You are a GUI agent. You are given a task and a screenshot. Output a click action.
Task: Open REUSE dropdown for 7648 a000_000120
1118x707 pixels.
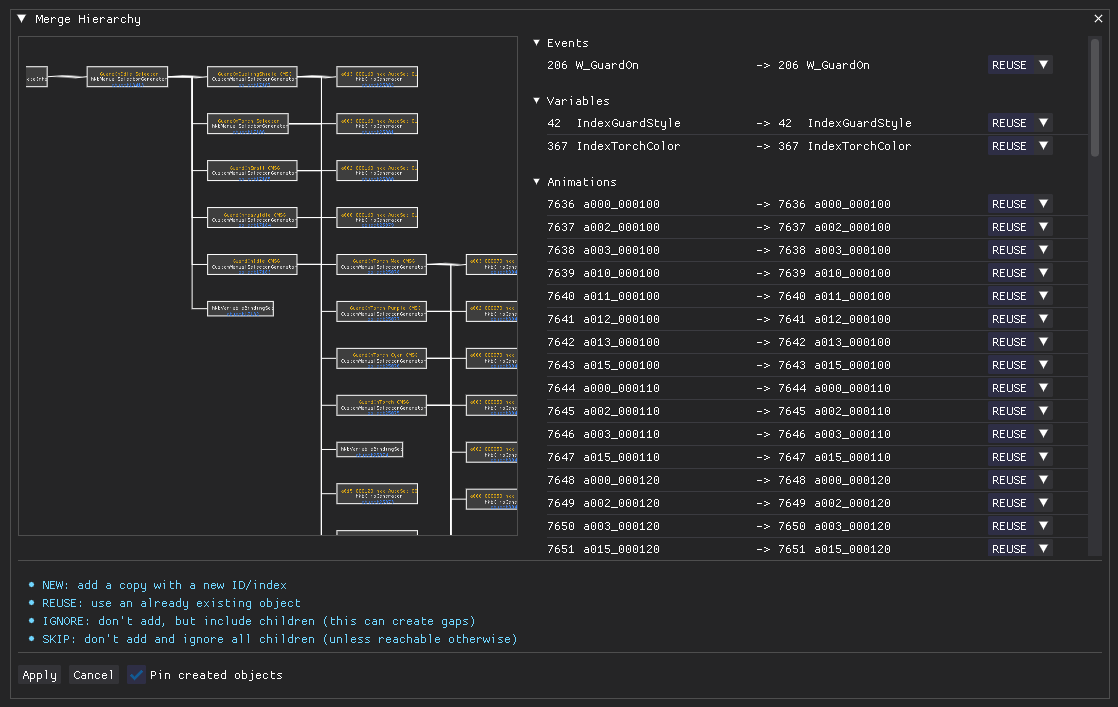coord(1019,480)
